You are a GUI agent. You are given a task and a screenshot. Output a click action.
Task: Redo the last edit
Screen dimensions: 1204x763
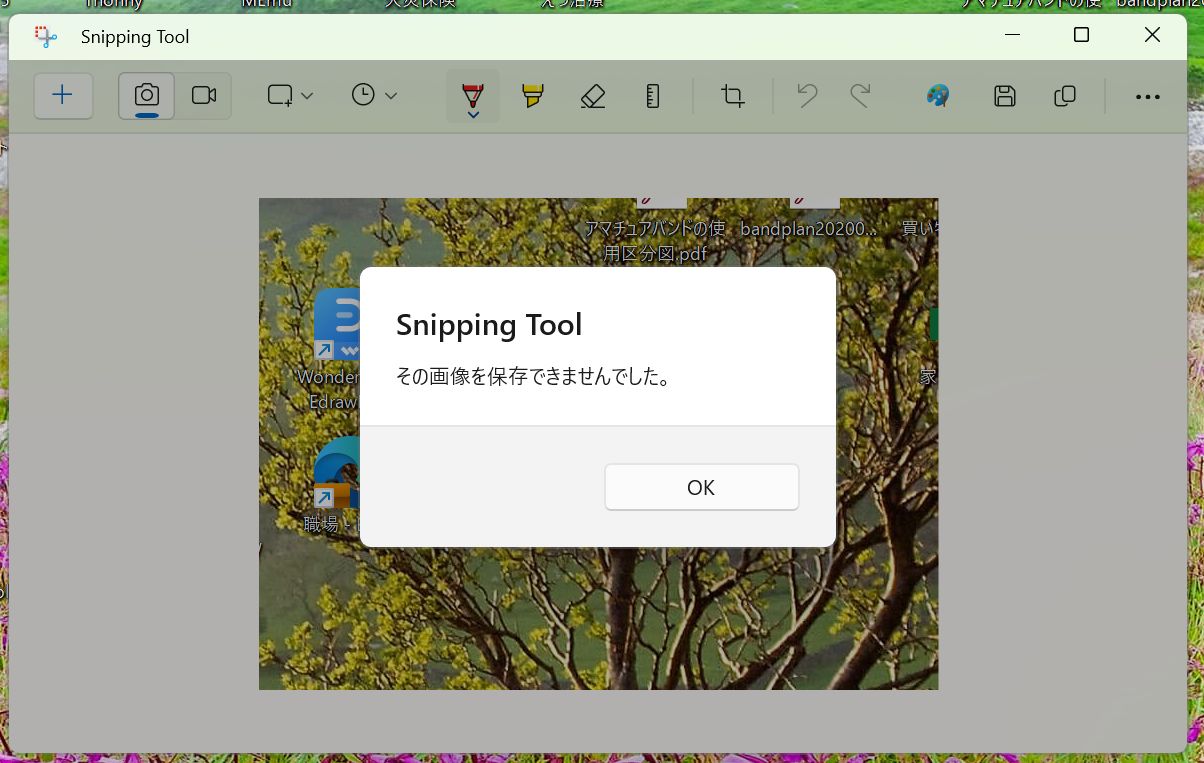(x=860, y=96)
